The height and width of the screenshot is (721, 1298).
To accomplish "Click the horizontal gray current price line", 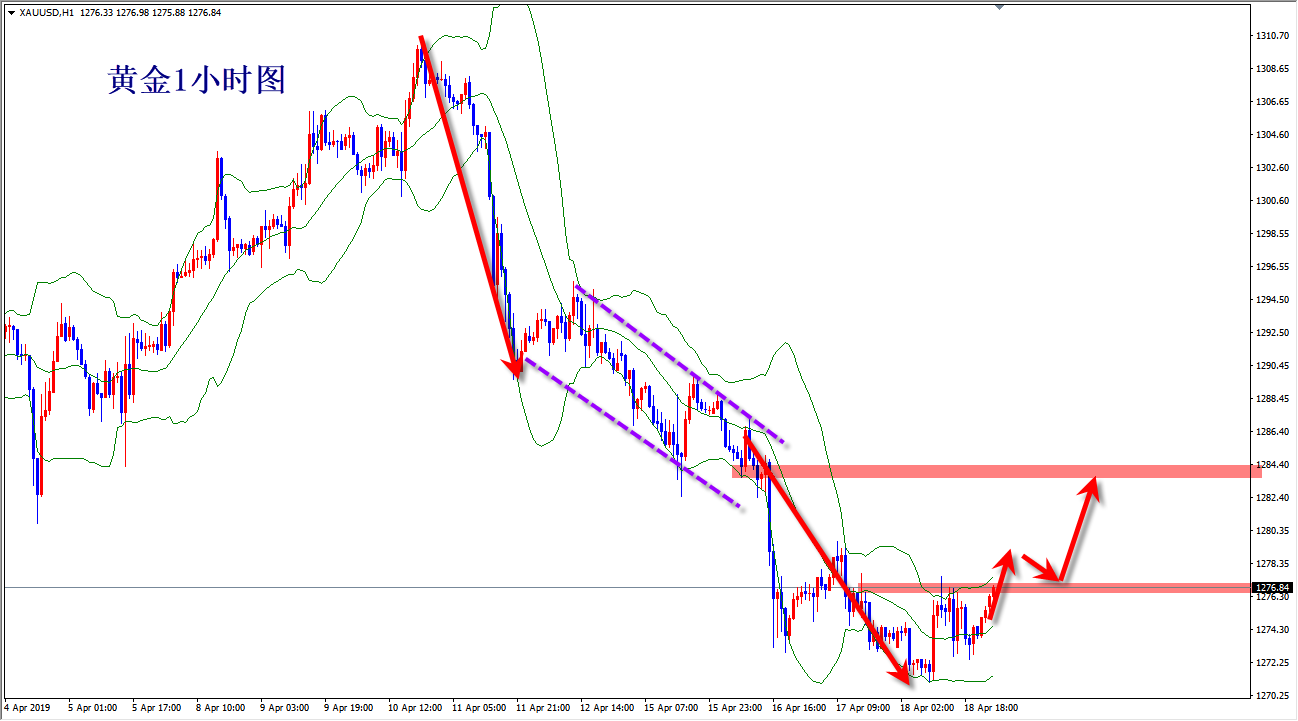I will point(400,588).
